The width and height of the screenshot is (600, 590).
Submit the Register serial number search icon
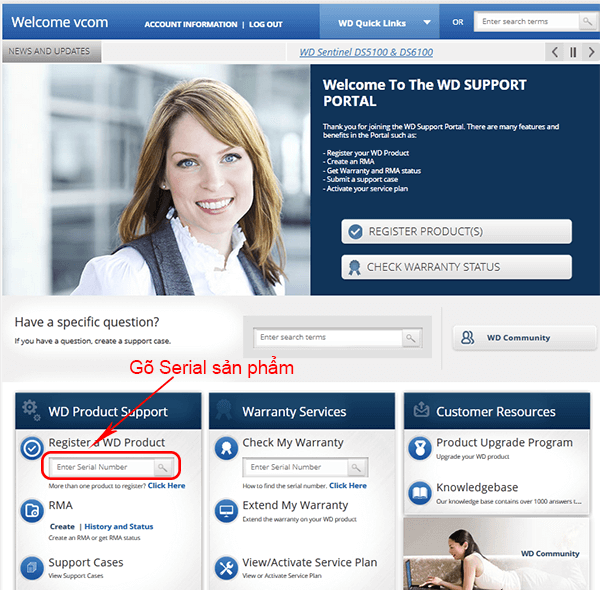coord(163,468)
